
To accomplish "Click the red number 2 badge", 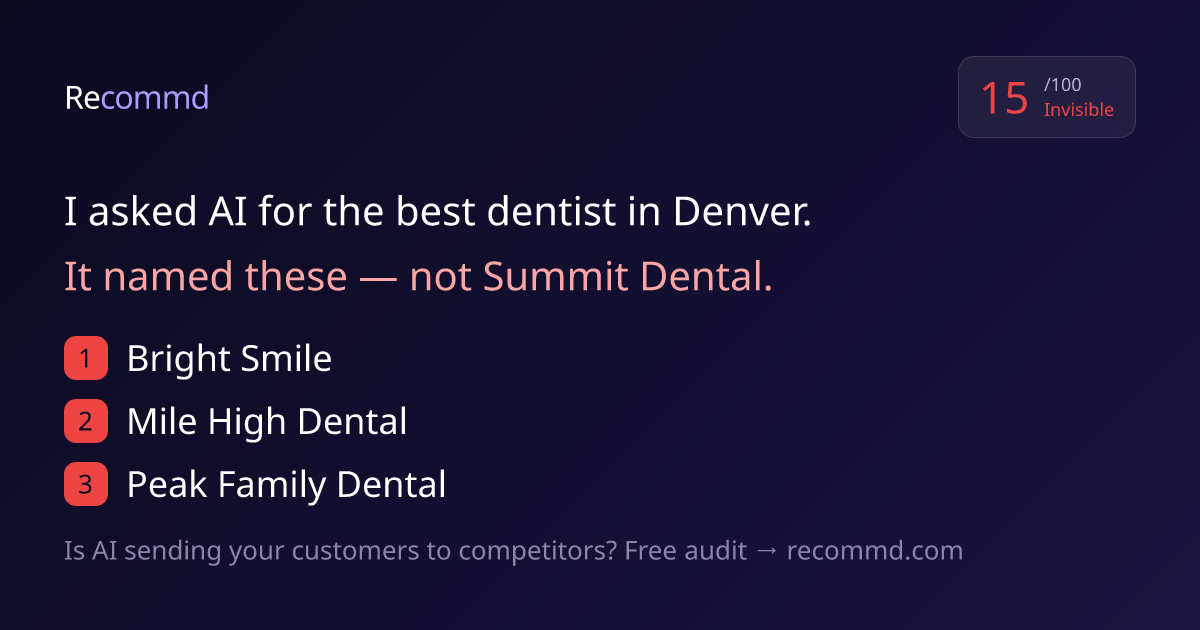I will (85, 422).
